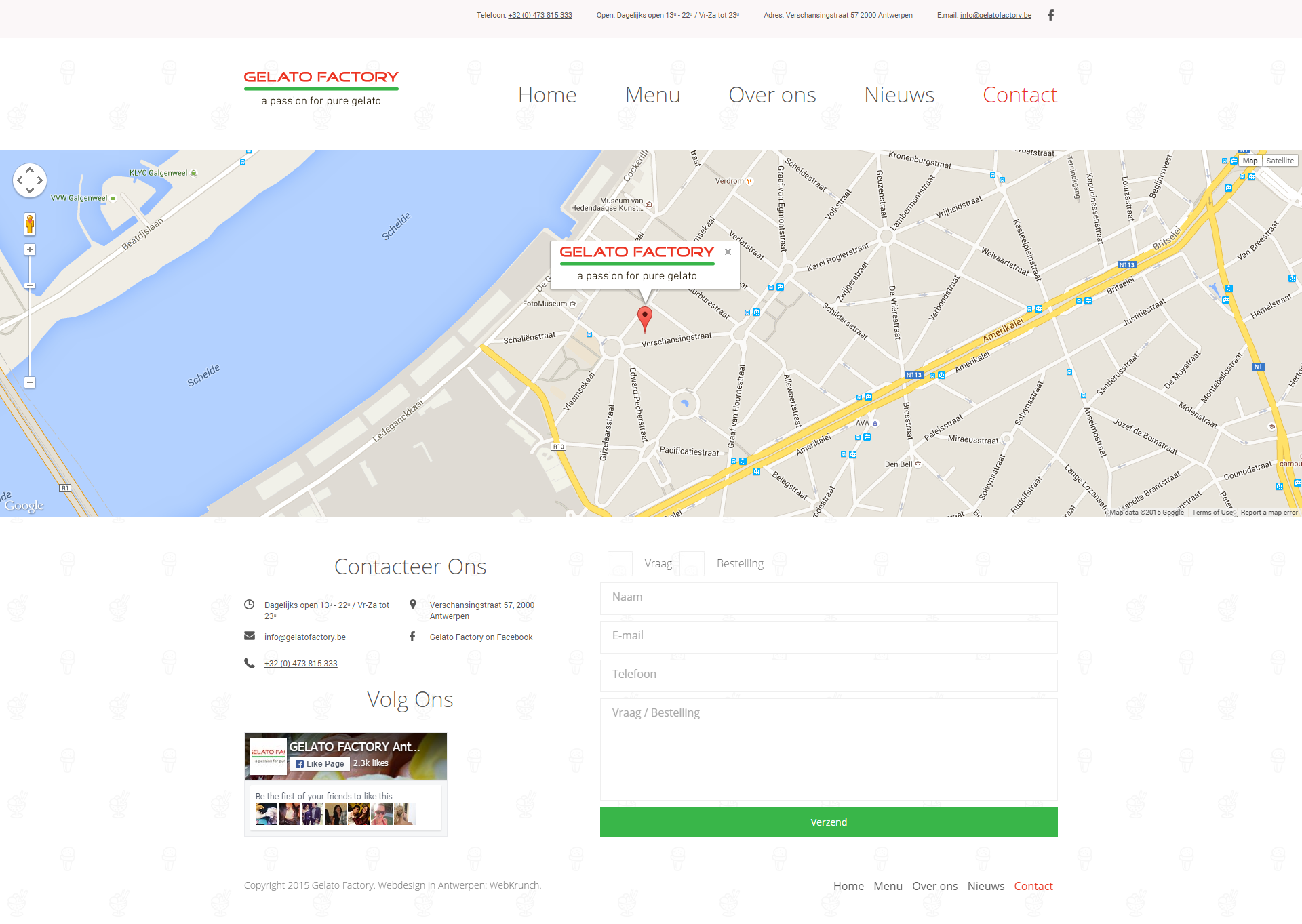Click the Like Page button
This screenshot has width=1302, height=924.
tap(320, 764)
